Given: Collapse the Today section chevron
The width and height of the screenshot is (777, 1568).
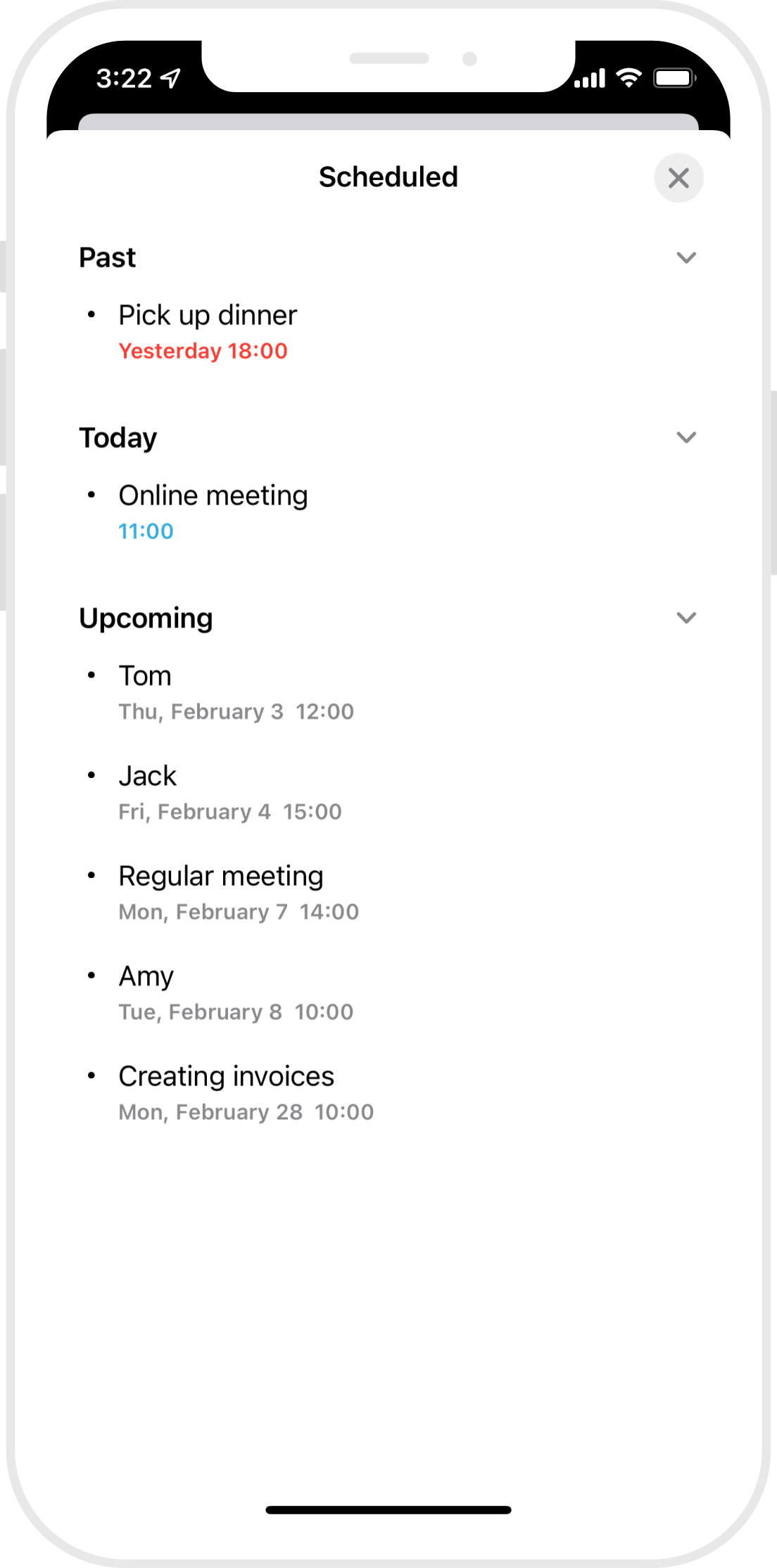Looking at the screenshot, I should [686, 438].
